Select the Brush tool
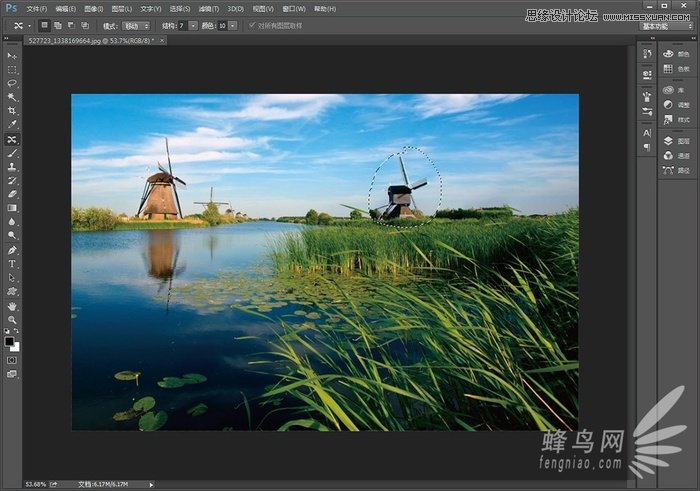 pyautogui.click(x=12, y=153)
